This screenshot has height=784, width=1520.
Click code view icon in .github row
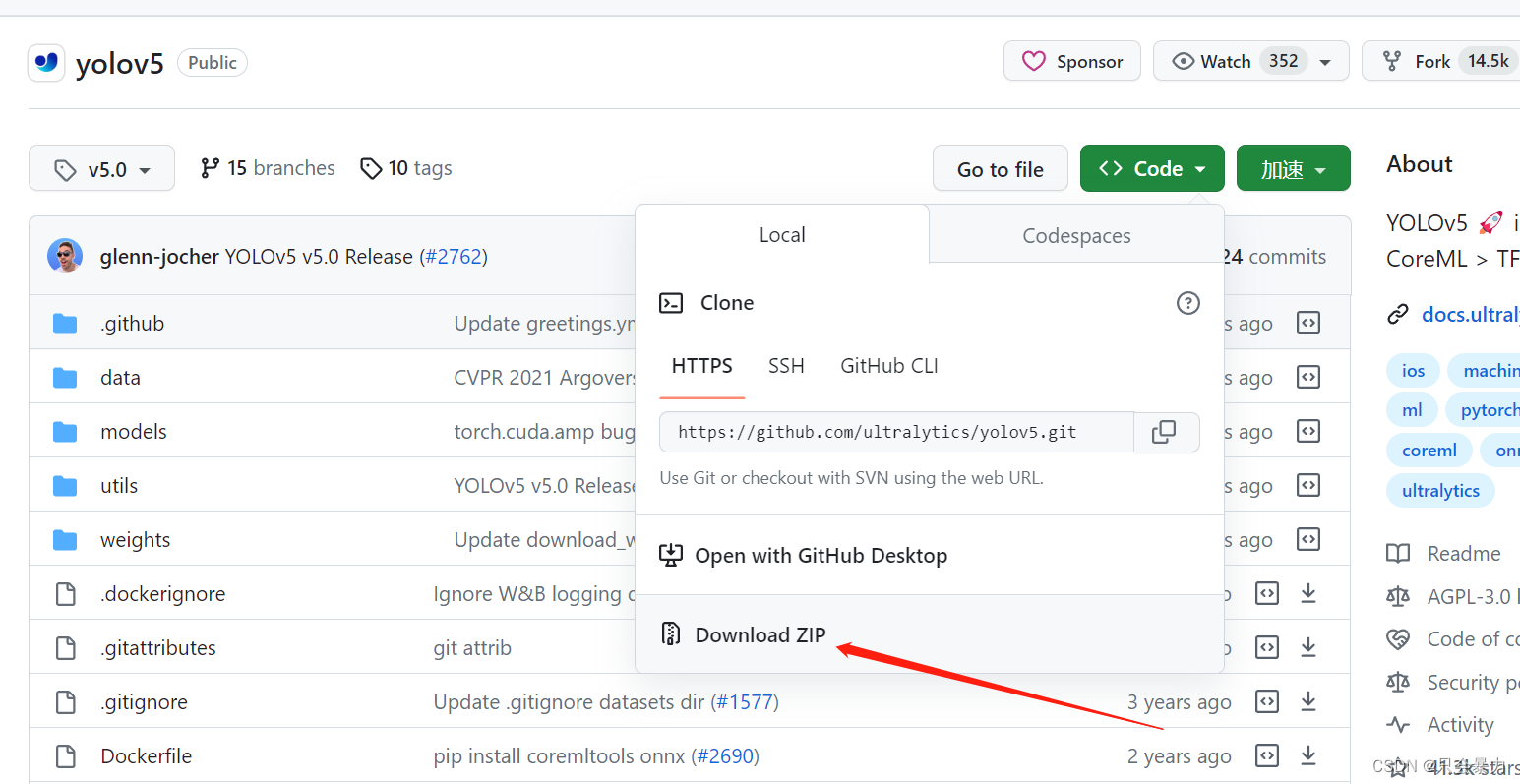(1308, 323)
